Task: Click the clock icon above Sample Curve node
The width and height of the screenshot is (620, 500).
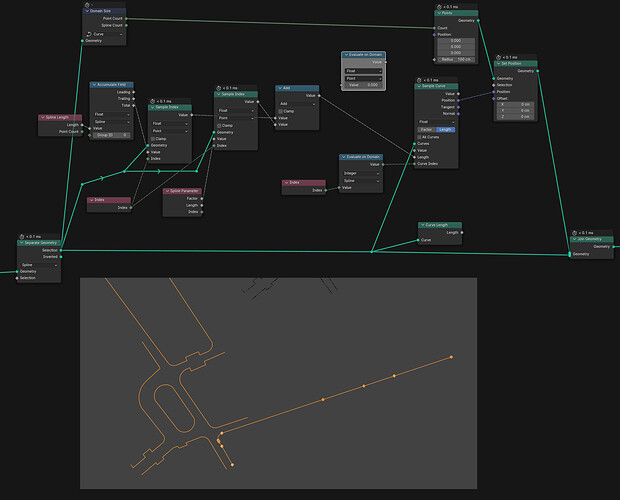Action: tap(419, 80)
